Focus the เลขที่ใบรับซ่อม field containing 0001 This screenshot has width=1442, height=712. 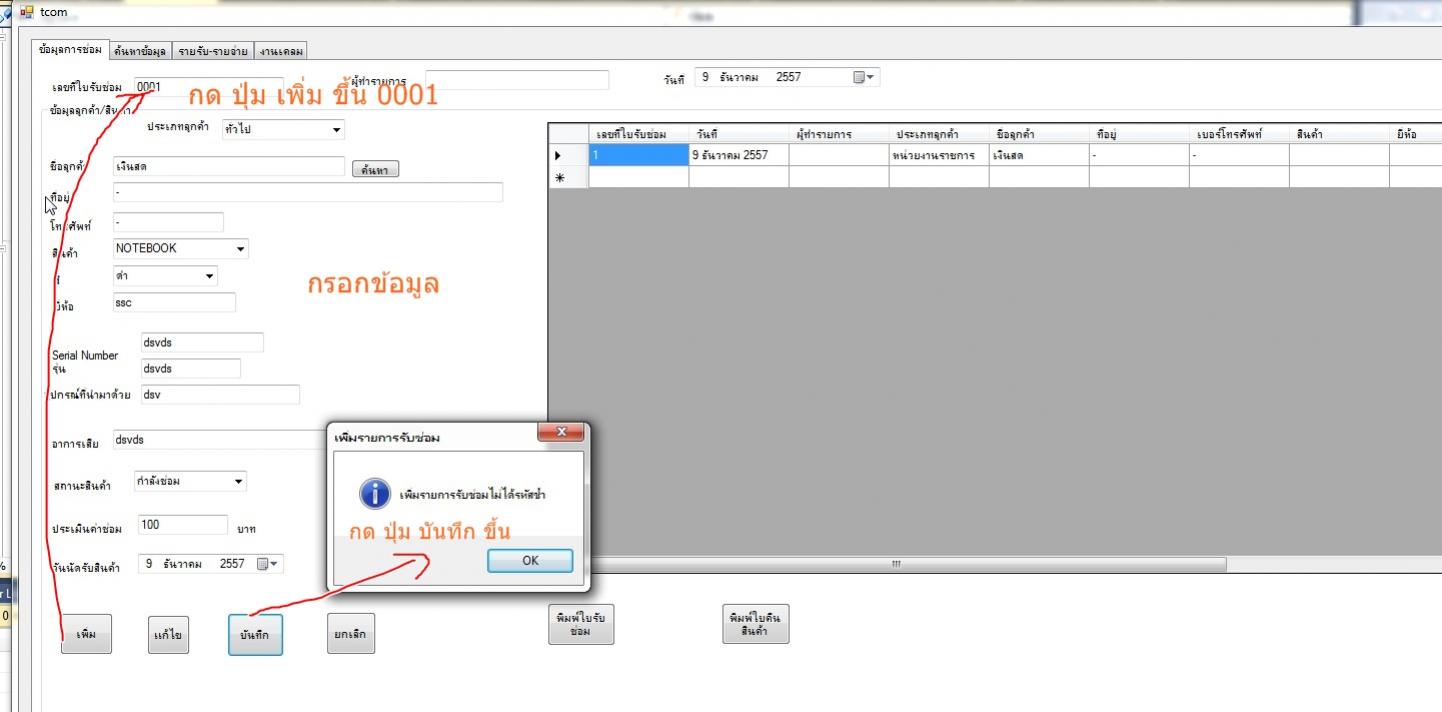[208, 87]
